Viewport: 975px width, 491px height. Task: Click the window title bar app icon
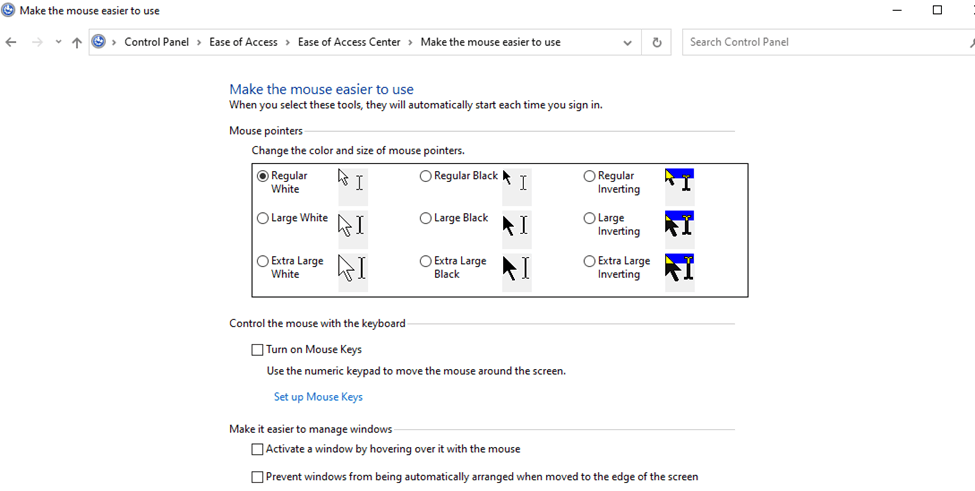tap(8, 10)
